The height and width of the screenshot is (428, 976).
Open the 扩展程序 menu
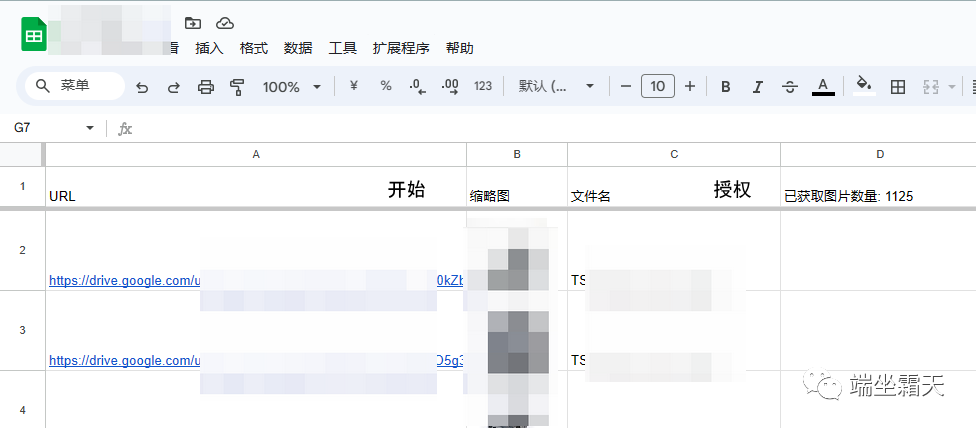pos(401,48)
